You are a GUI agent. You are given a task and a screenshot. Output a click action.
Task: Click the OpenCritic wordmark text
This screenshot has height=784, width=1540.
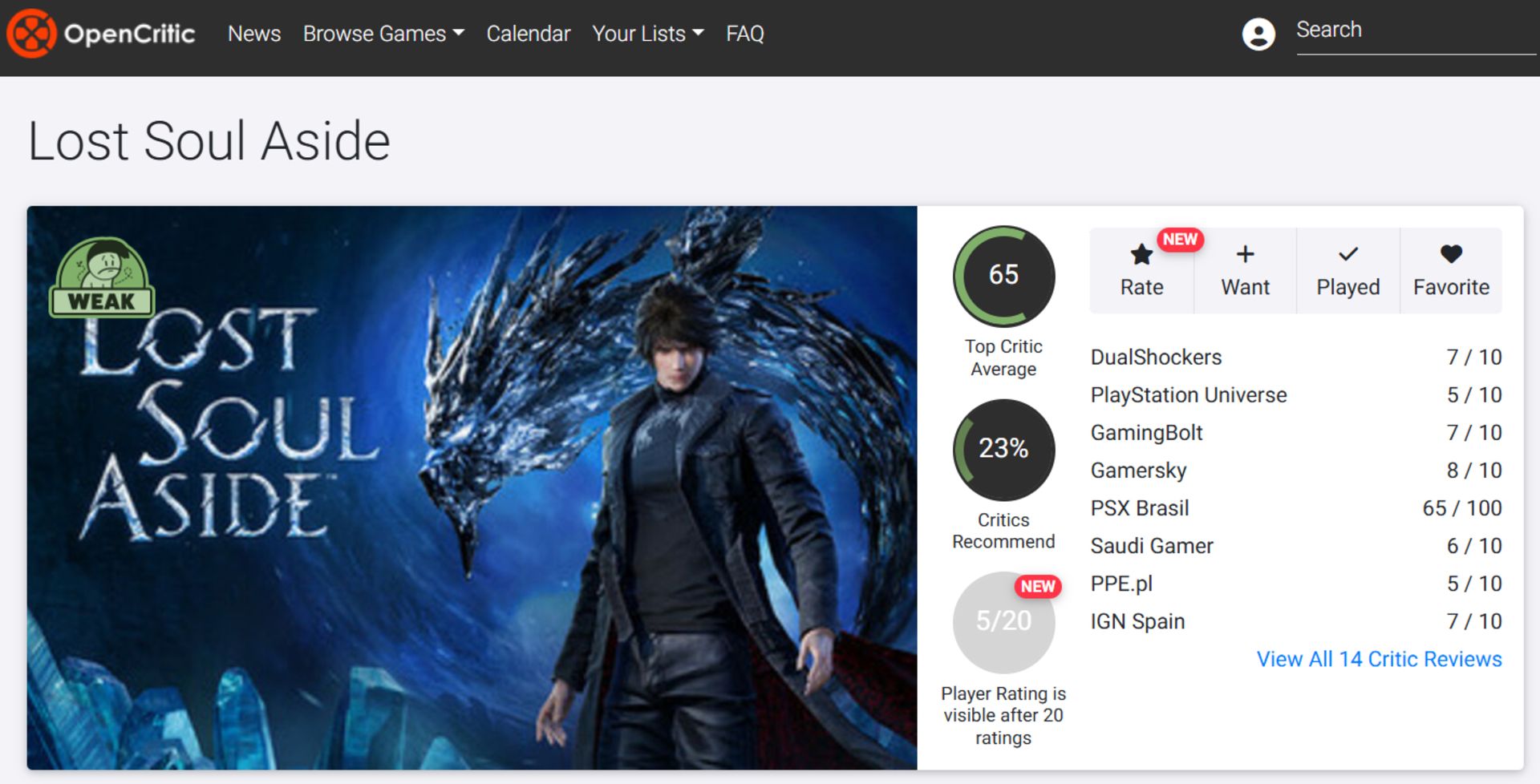[x=130, y=34]
